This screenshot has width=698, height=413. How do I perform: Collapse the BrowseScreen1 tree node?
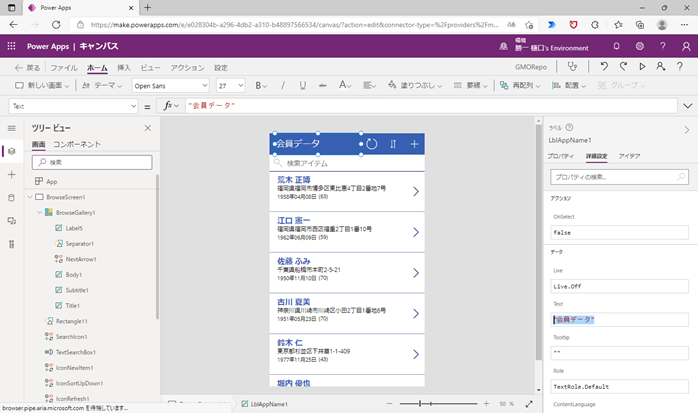pyautogui.click(x=30, y=197)
